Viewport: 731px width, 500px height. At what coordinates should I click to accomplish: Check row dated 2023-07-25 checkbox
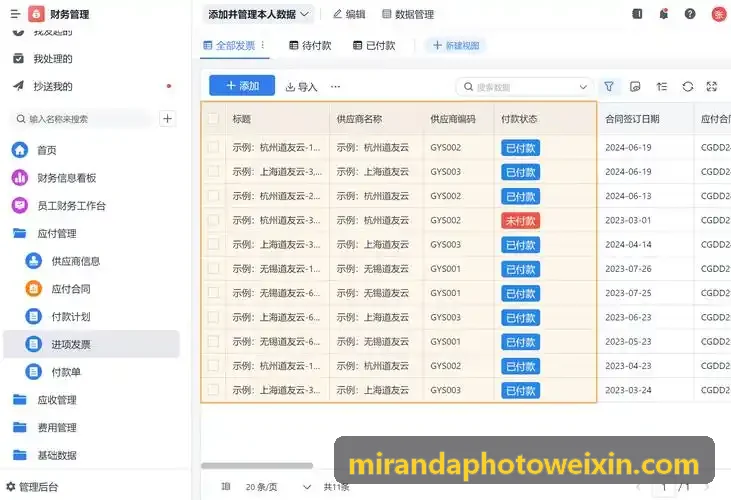tap(213, 293)
